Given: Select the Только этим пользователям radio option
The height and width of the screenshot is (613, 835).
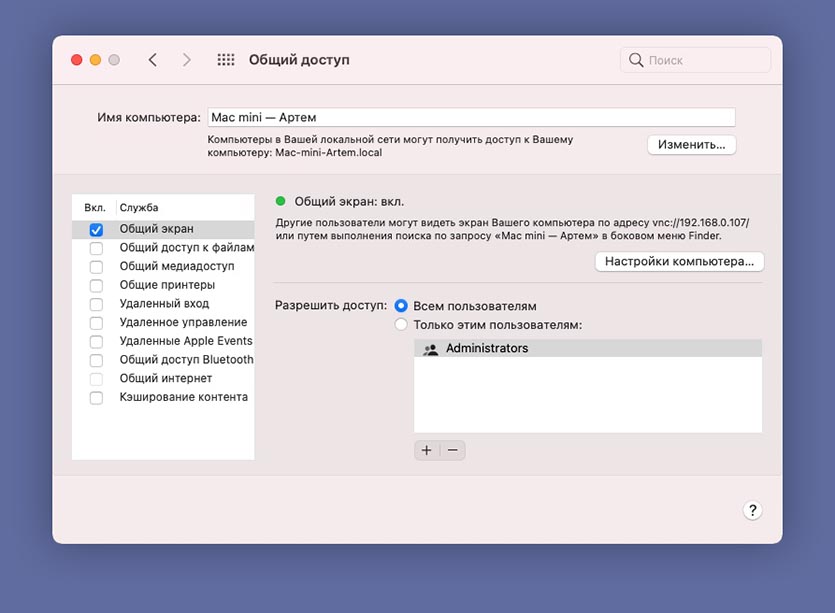Looking at the screenshot, I should 401,325.
